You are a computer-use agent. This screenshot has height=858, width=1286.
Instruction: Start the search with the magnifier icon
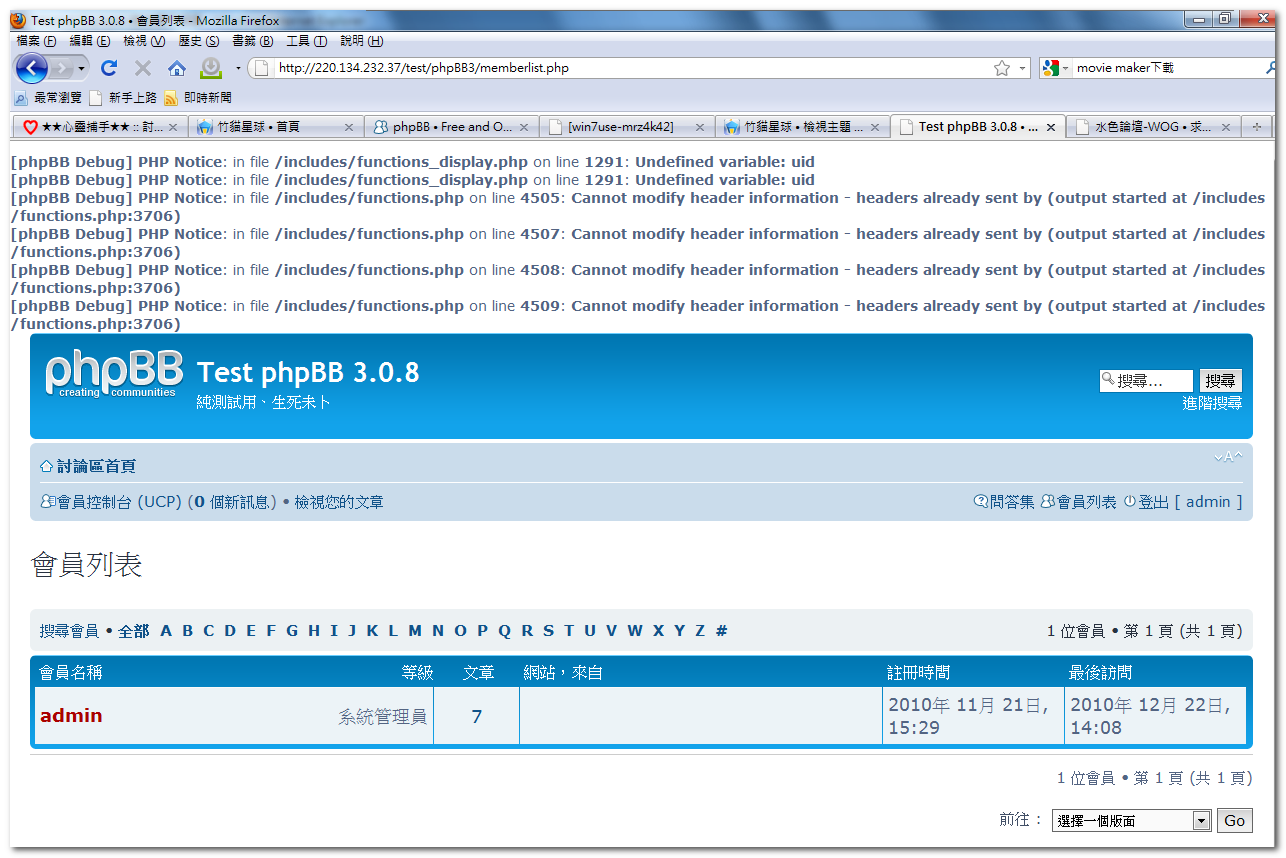point(1272,68)
